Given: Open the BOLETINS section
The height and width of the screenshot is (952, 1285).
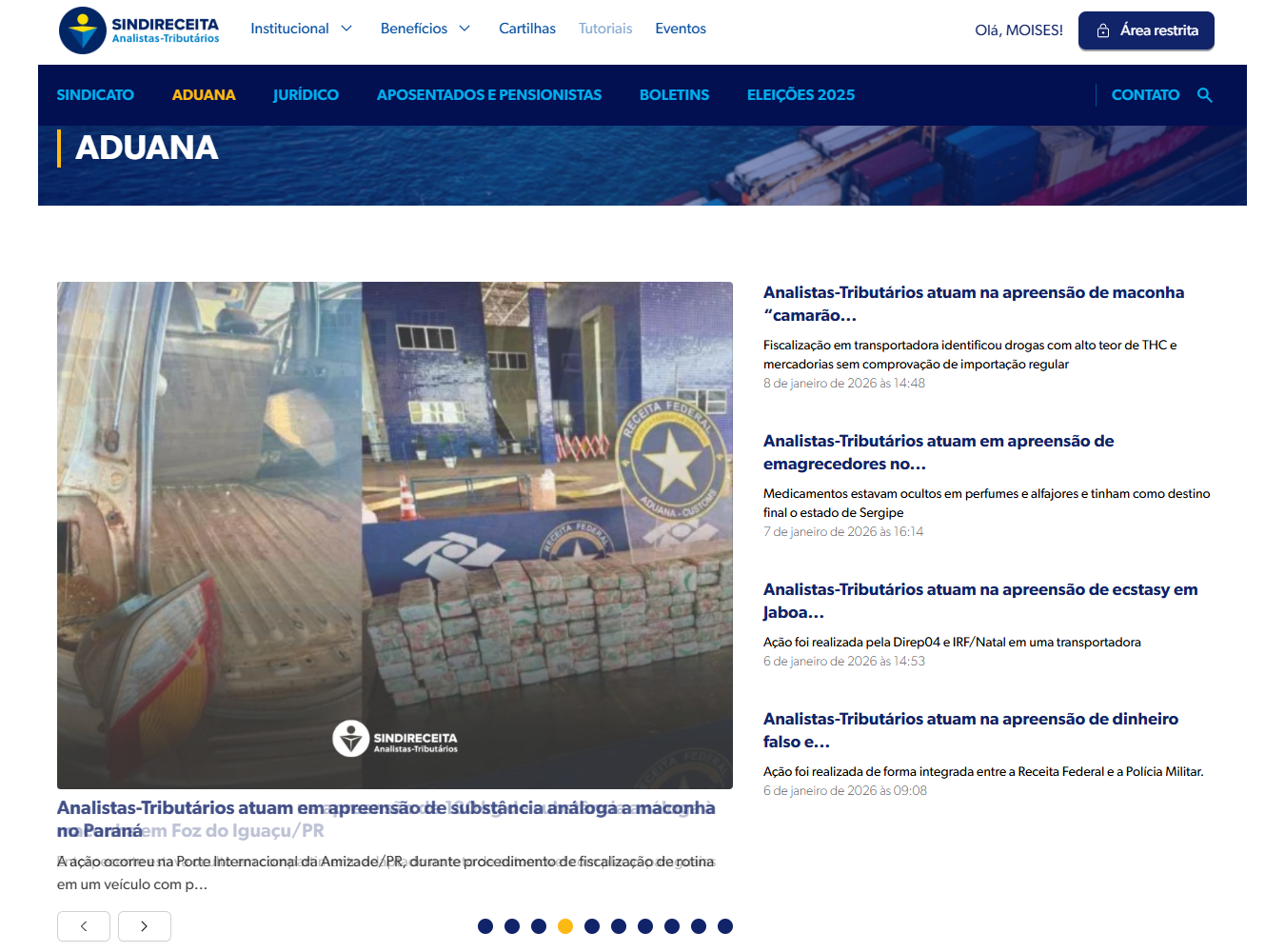Looking at the screenshot, I should [674, 95].
